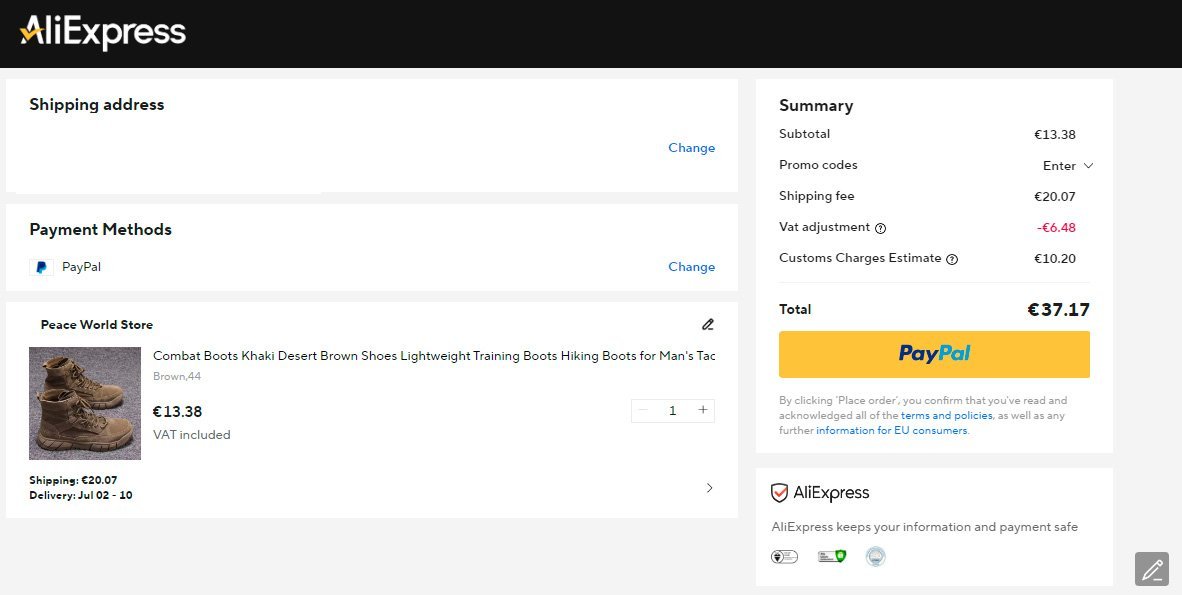Change the shipping address
This screenshot has height=595, width=1182.
691,148
